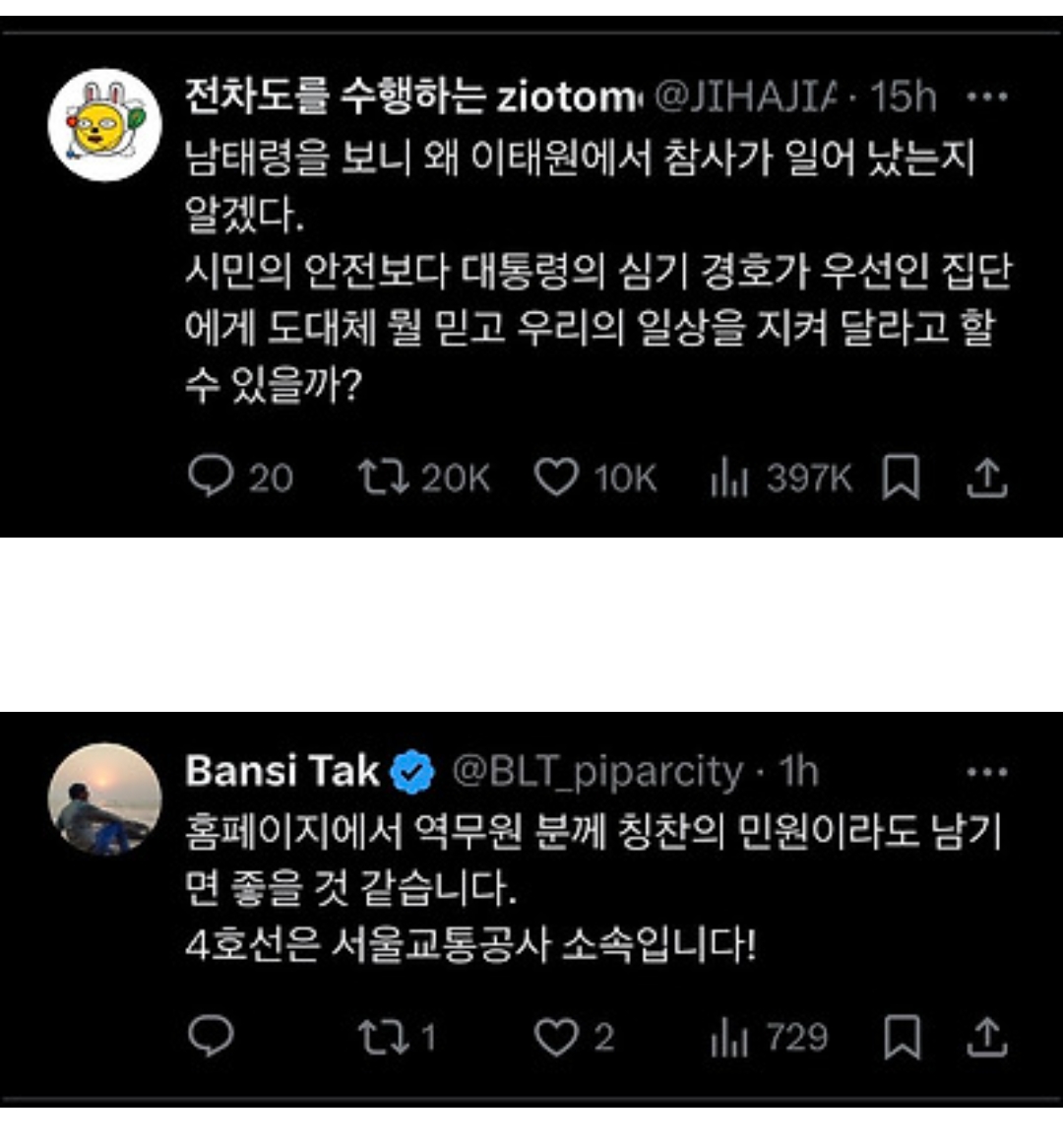Retweet Bansi Tak's tweet
The image size is (1063, 1148).
[x=383, y=1038]
